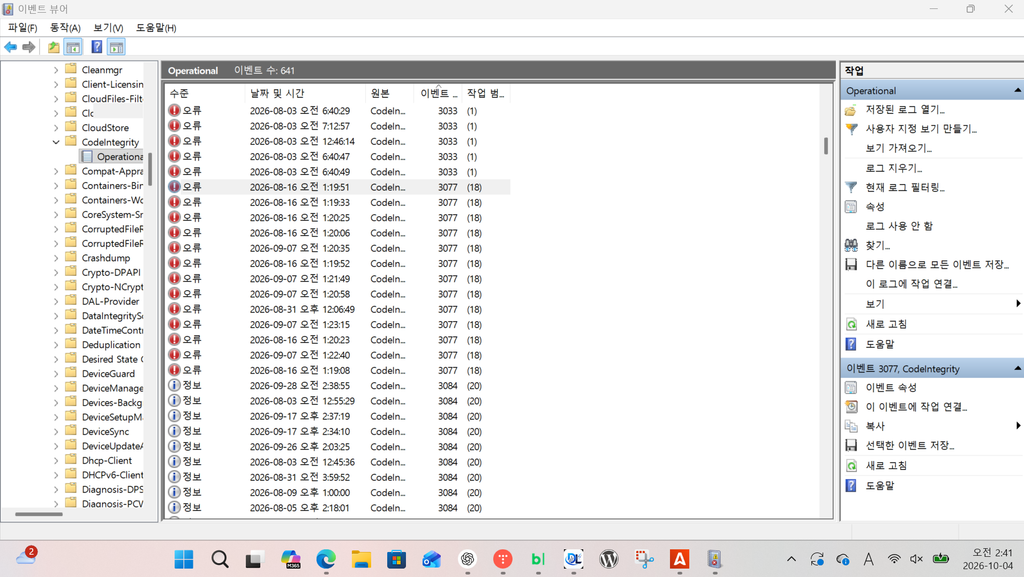Select the error row dated 2026-08-03 오전 6:40:29
Screen dimensions: 1024x577
[x=338, y=111]
